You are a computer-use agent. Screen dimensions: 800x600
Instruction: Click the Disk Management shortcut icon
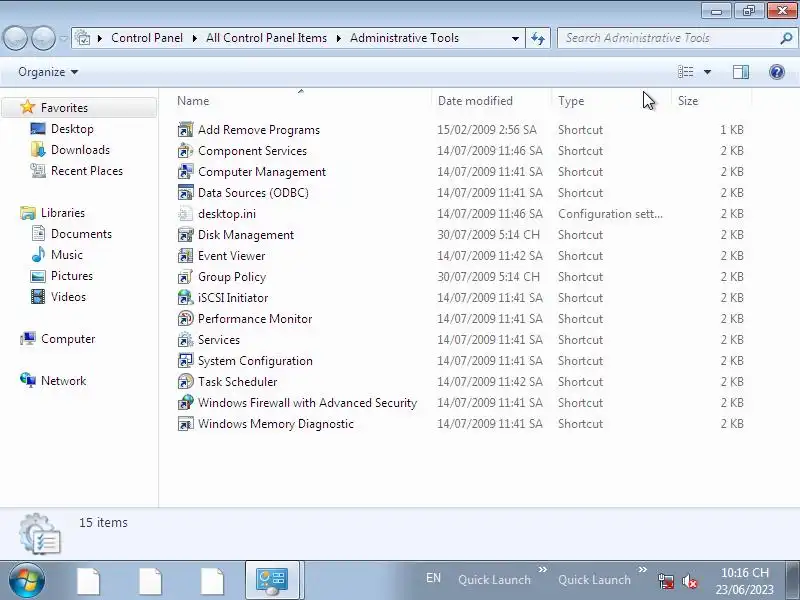185,235
